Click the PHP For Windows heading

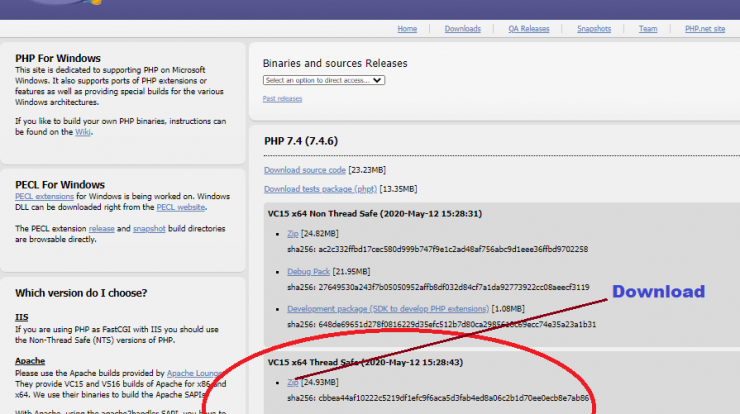58,58
